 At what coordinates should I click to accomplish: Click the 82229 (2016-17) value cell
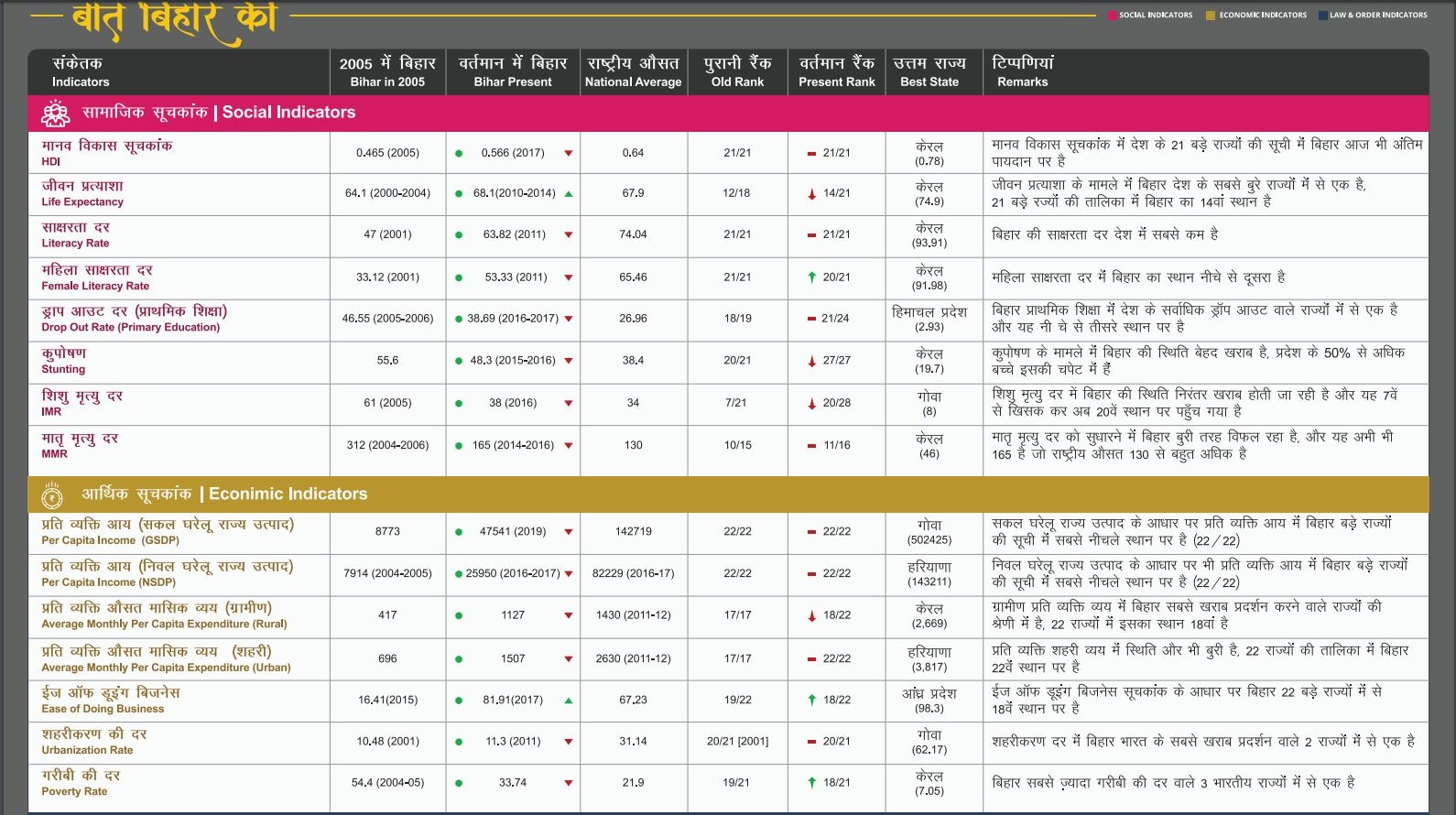633,573
